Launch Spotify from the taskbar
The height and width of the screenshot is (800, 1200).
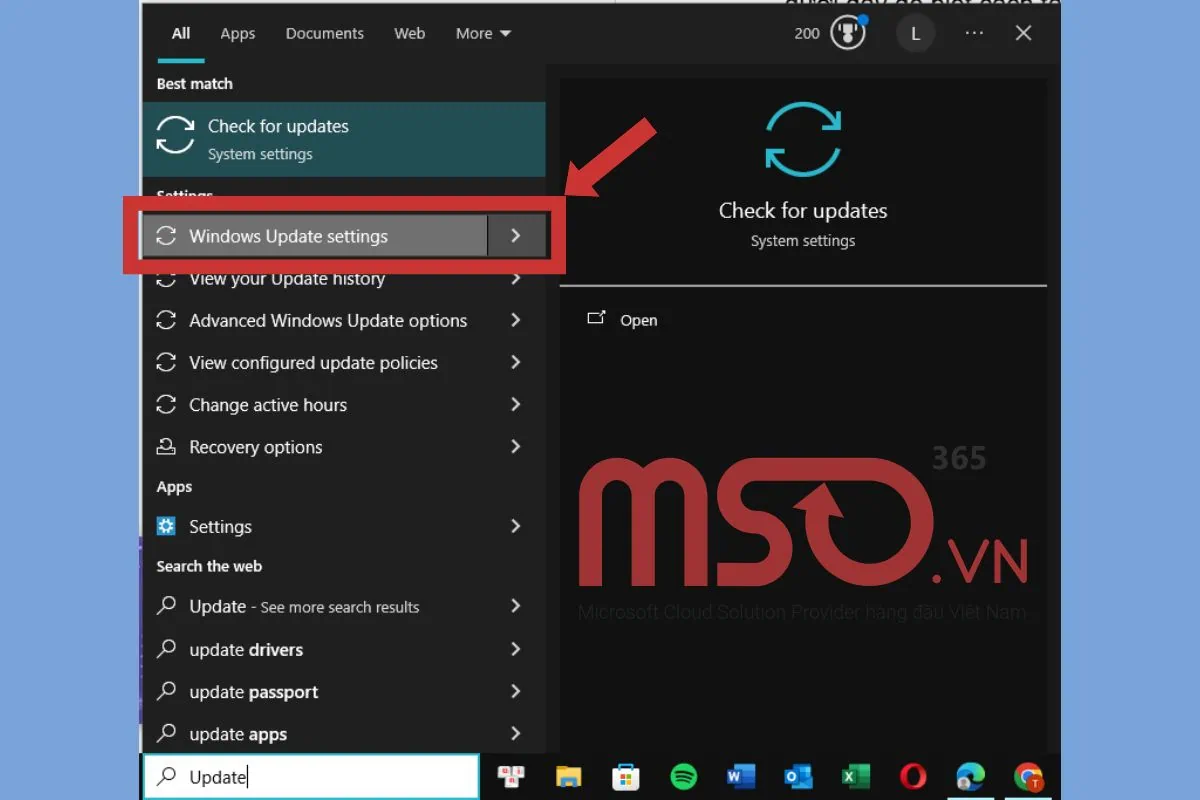(x=684, y=776)
